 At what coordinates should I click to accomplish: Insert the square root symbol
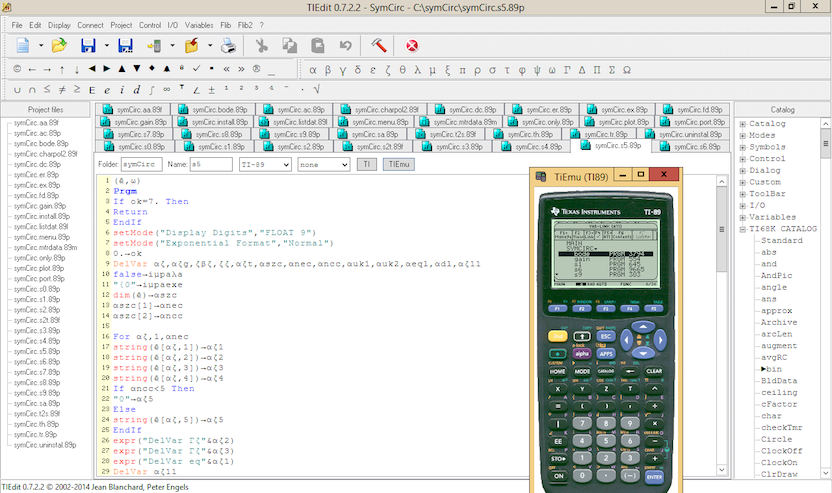(x=317, y=90)
